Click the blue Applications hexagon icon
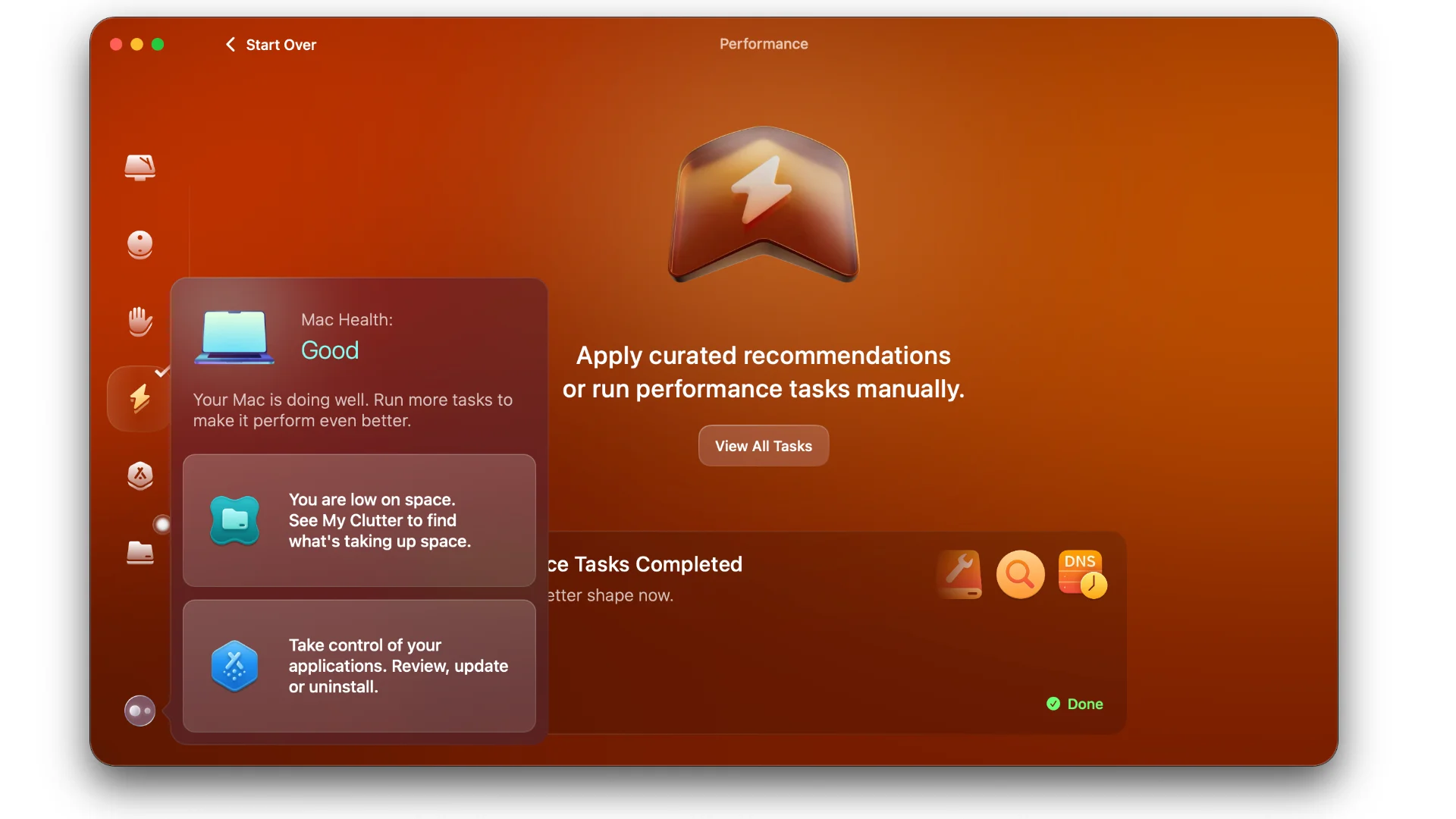The height and width of the screenshot is (819, 1456). [x=235, y=666]
